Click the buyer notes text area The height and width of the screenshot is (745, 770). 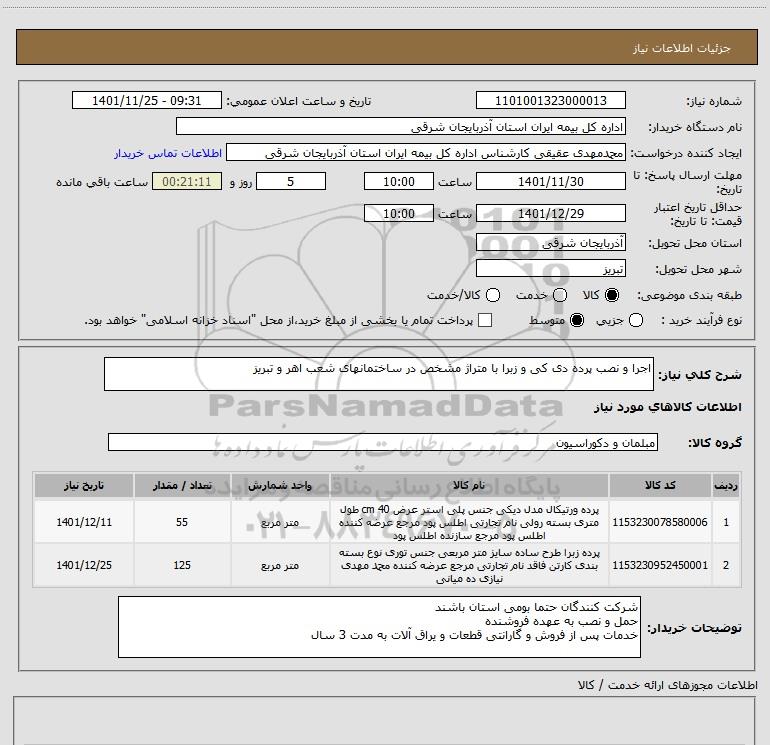(379, 627)
